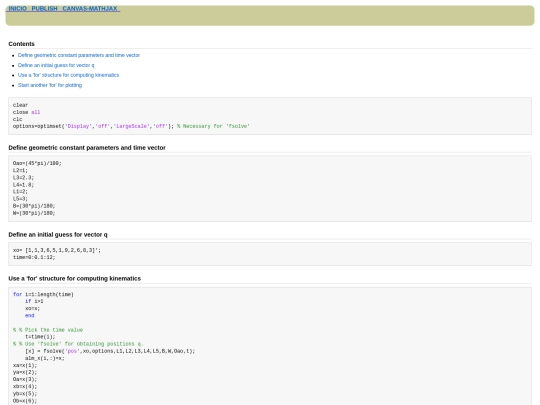Click code line 'xa=x(1);'

click(25, 365)
